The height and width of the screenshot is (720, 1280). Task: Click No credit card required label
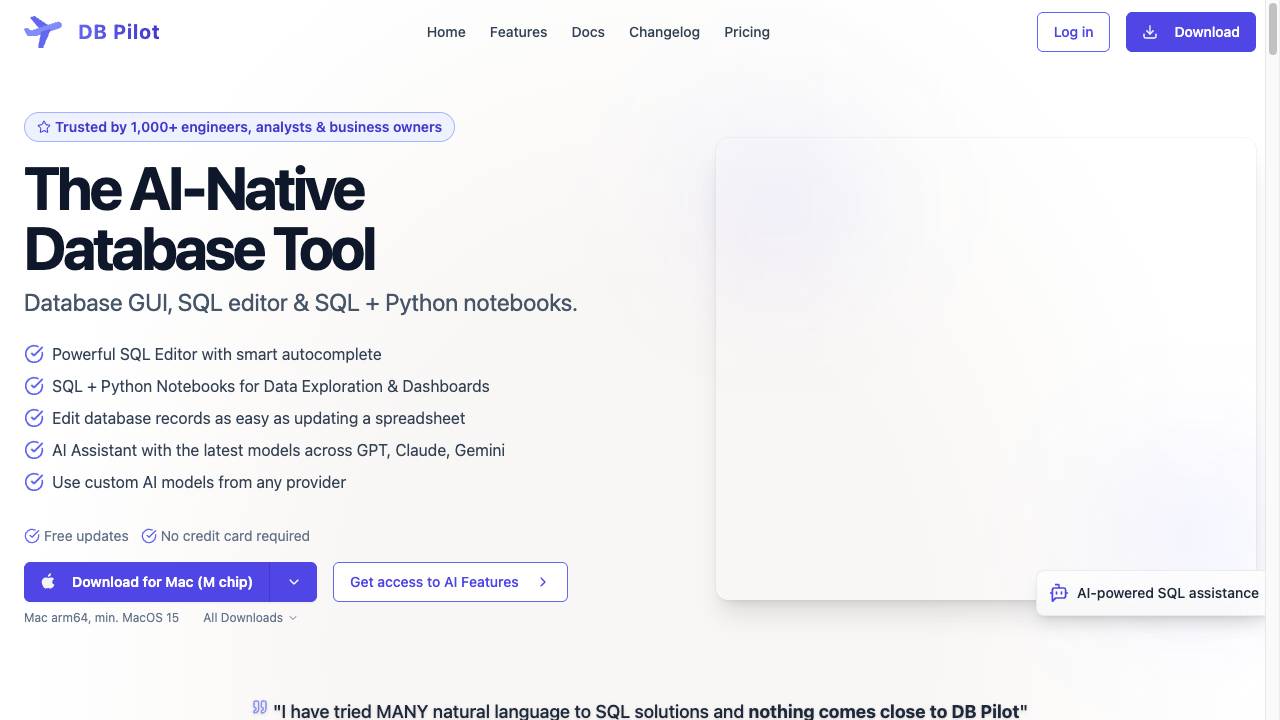[x=235, y=536]
